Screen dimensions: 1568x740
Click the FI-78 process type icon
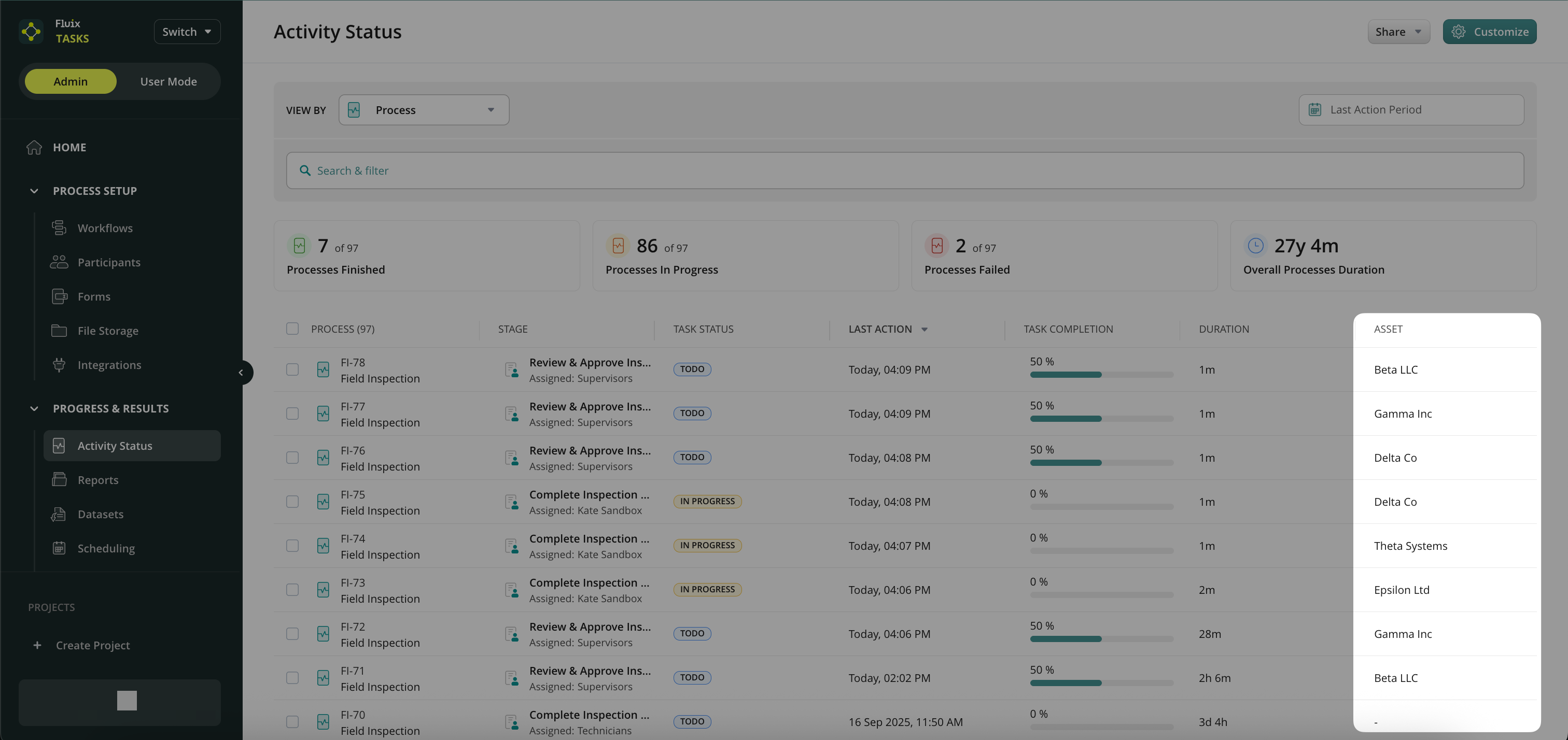(323, 369)
